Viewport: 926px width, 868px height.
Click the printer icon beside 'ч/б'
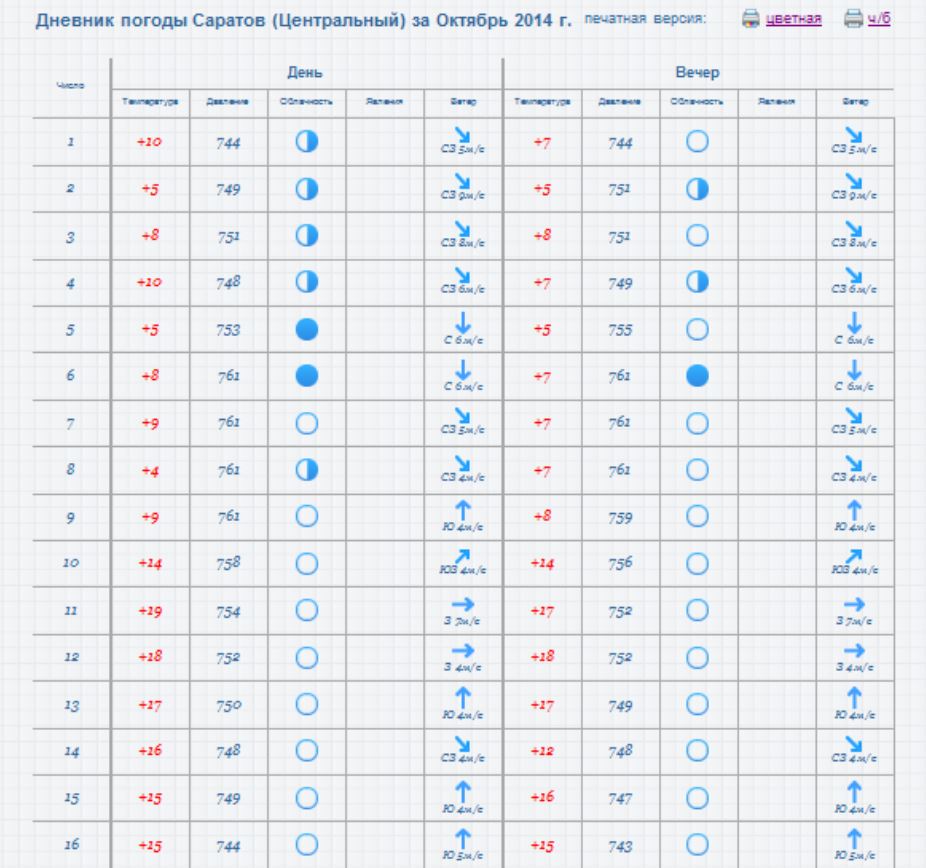[853, 19]
